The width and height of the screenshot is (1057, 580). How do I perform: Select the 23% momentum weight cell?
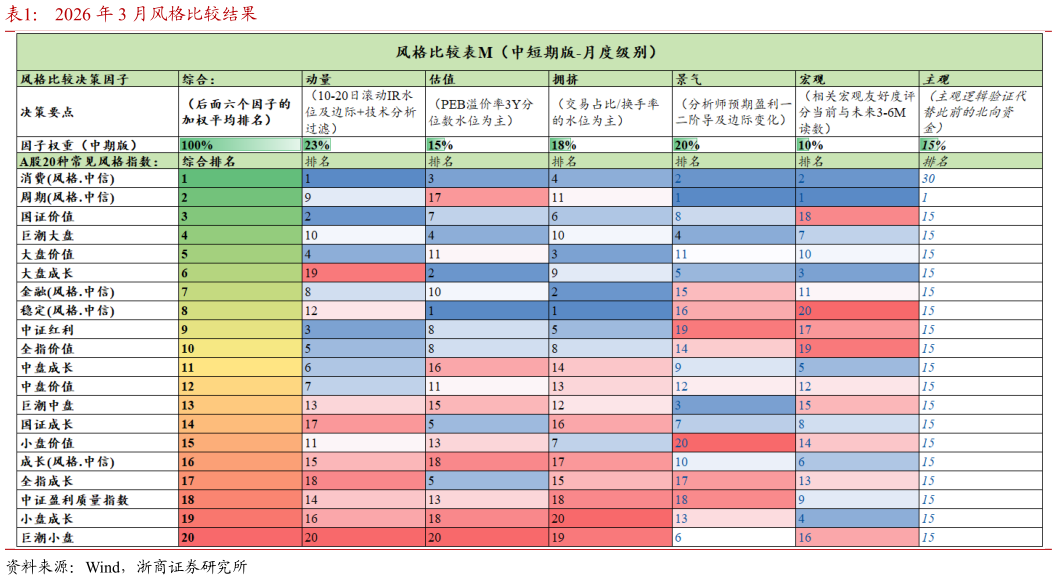tap(364, 145)
